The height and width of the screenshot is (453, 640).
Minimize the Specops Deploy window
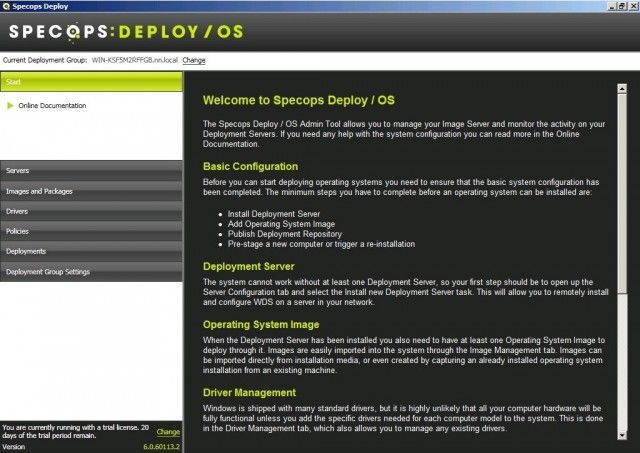click(612, 6)
